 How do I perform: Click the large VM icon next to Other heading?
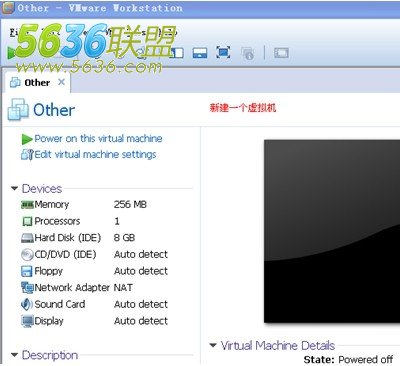(x=18, y=109)
